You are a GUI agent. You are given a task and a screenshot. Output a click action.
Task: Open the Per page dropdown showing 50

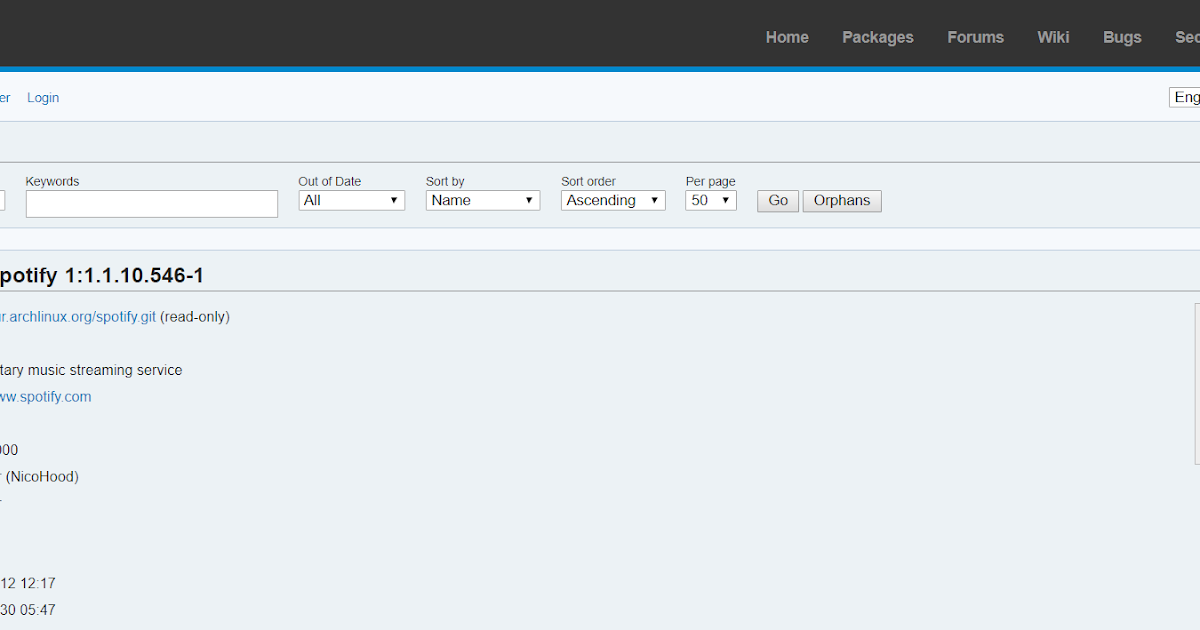pyautogui.click(x=710, y=200)
